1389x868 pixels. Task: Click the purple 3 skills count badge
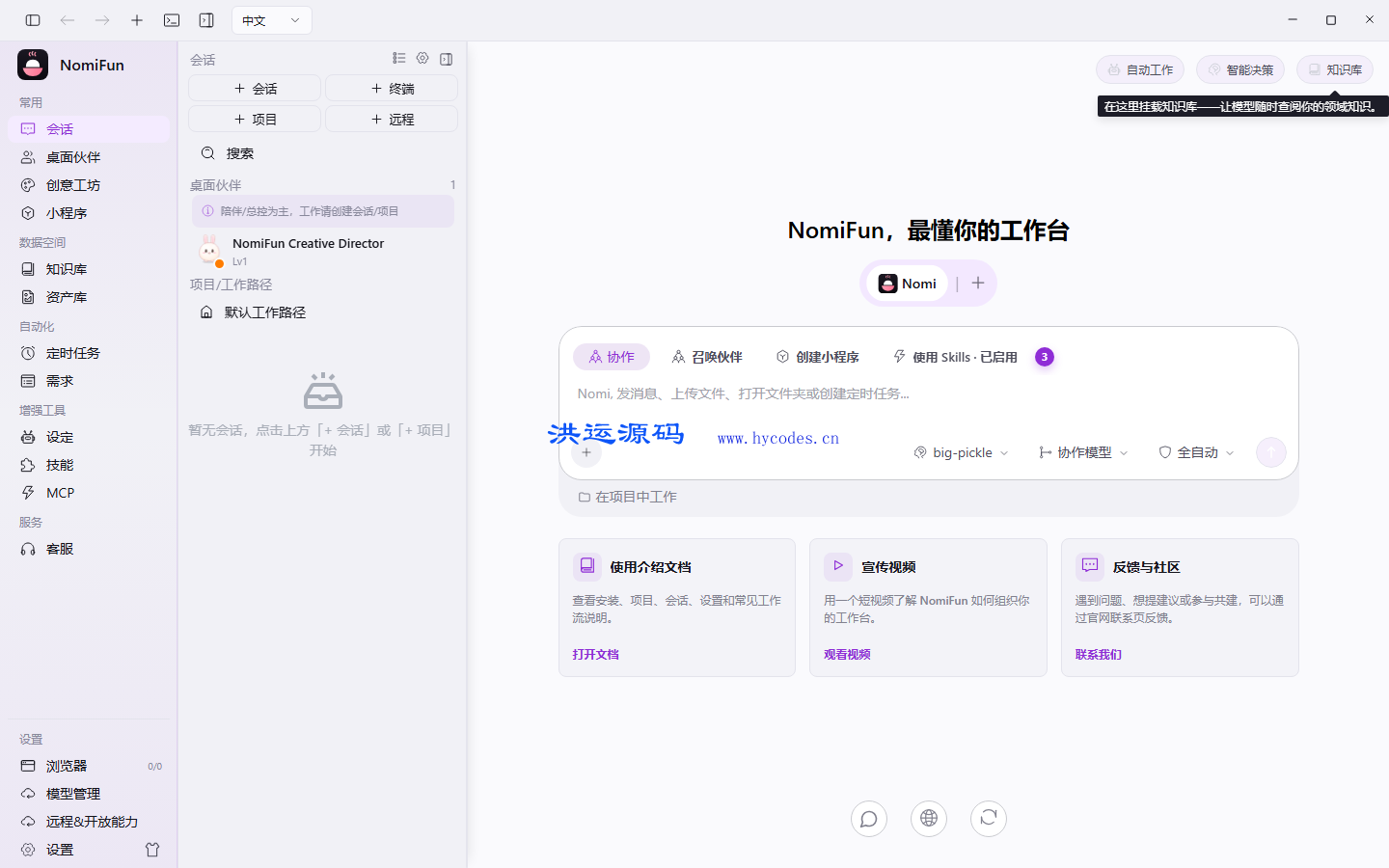coord(1044,357)
